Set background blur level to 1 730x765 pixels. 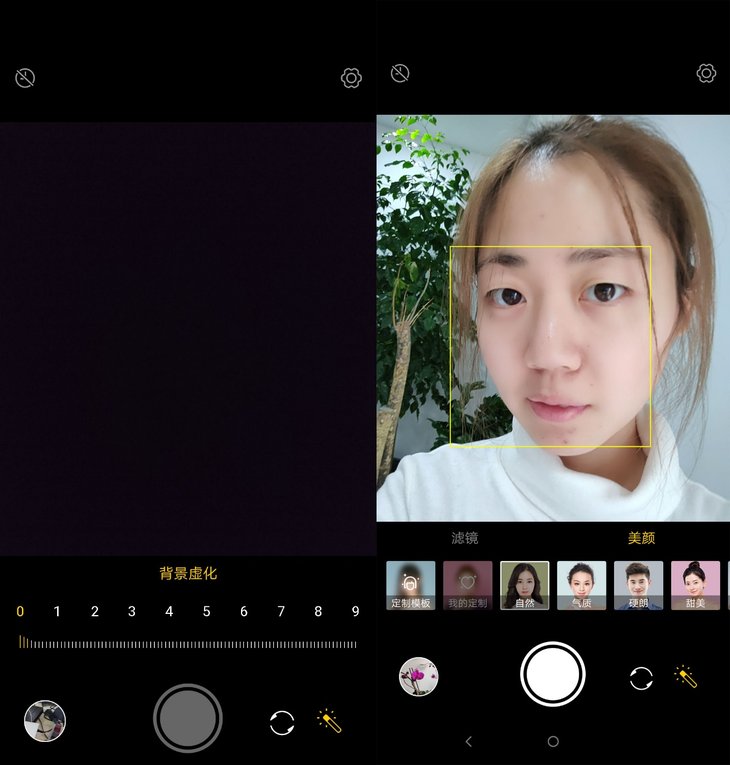tap(57, 611)
